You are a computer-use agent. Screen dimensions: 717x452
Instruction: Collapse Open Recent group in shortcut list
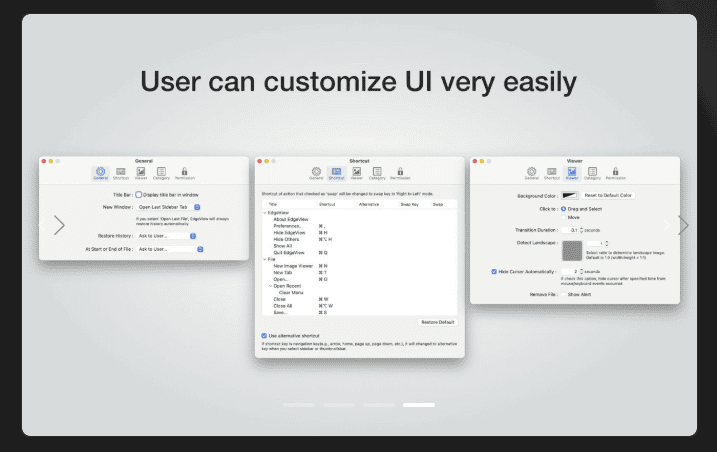pyautogui.click(x=270, y=286)
